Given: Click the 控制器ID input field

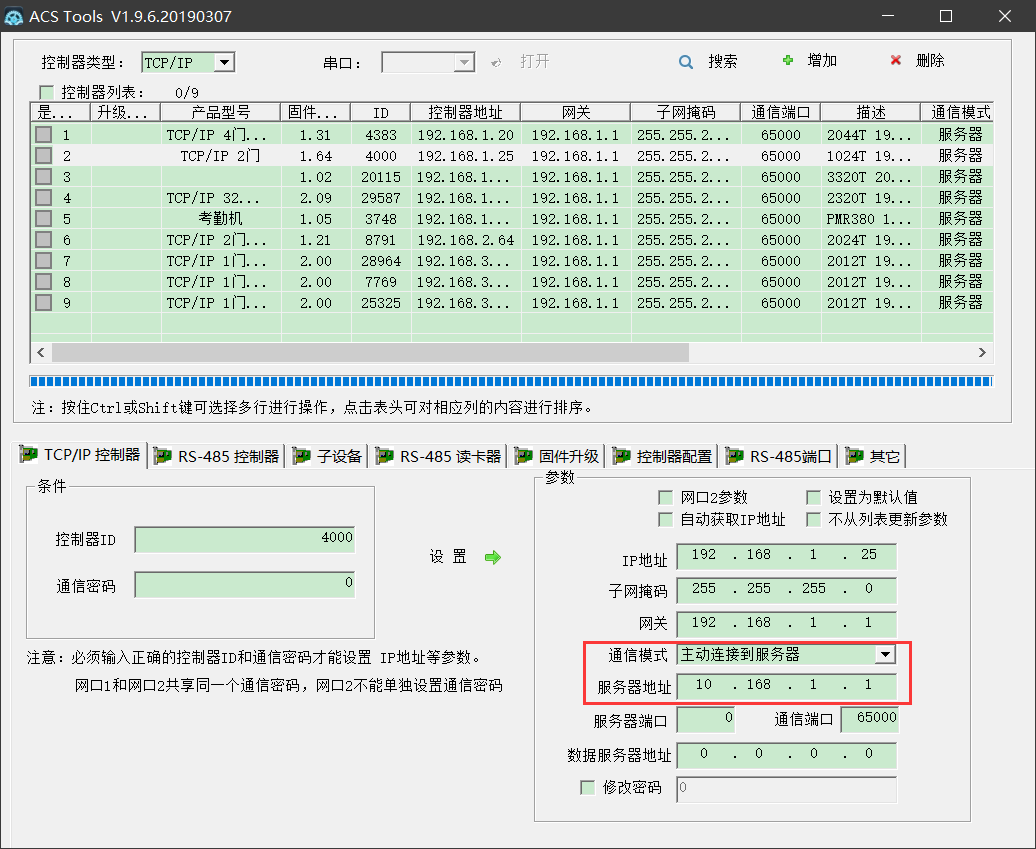Looking at the screenshot, I should pyautogui.click(x=244, y=539).
